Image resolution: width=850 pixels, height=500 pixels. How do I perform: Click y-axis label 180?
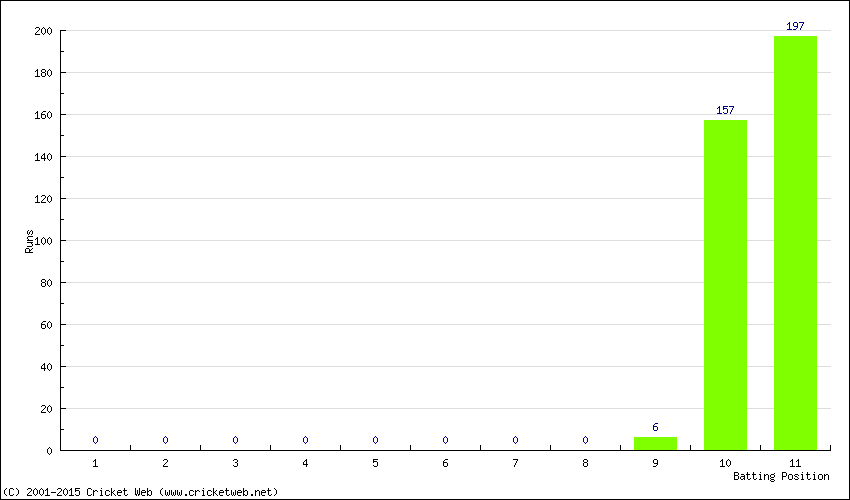click(43, 73)
